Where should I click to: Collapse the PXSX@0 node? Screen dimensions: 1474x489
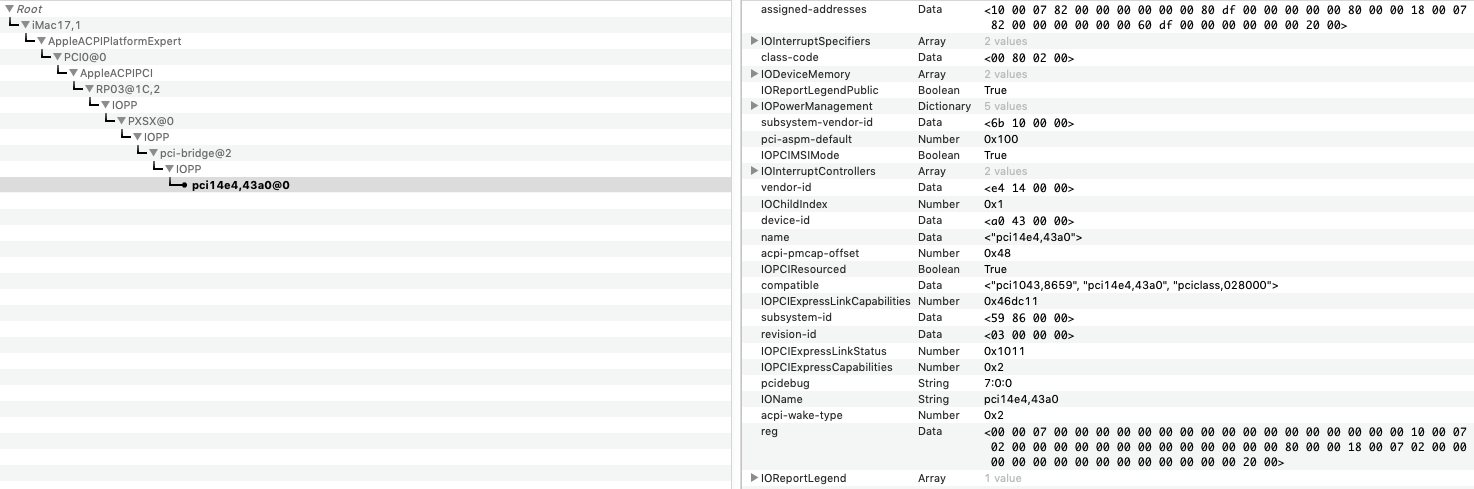coord(121,121)
